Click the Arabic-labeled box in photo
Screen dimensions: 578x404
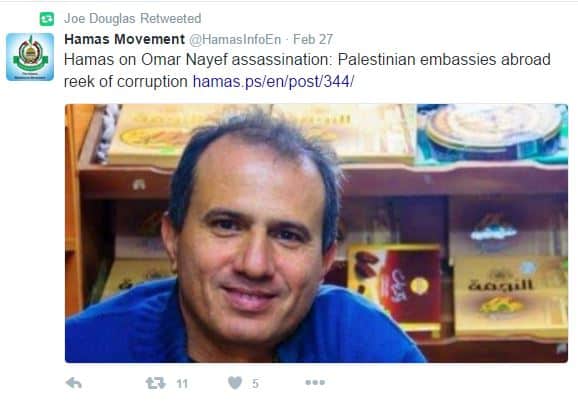pyautogui.click(x=511, y=295)
